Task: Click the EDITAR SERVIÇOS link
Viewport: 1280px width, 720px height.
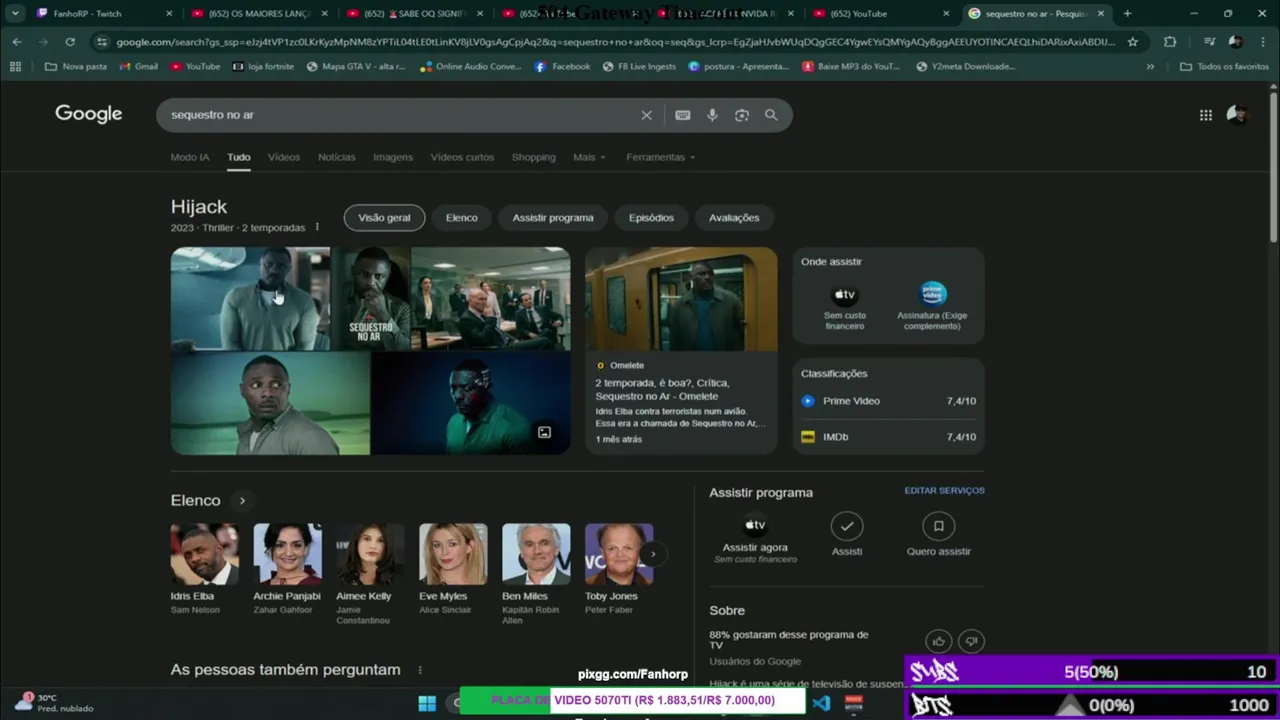Action: (x=944, y=491)
